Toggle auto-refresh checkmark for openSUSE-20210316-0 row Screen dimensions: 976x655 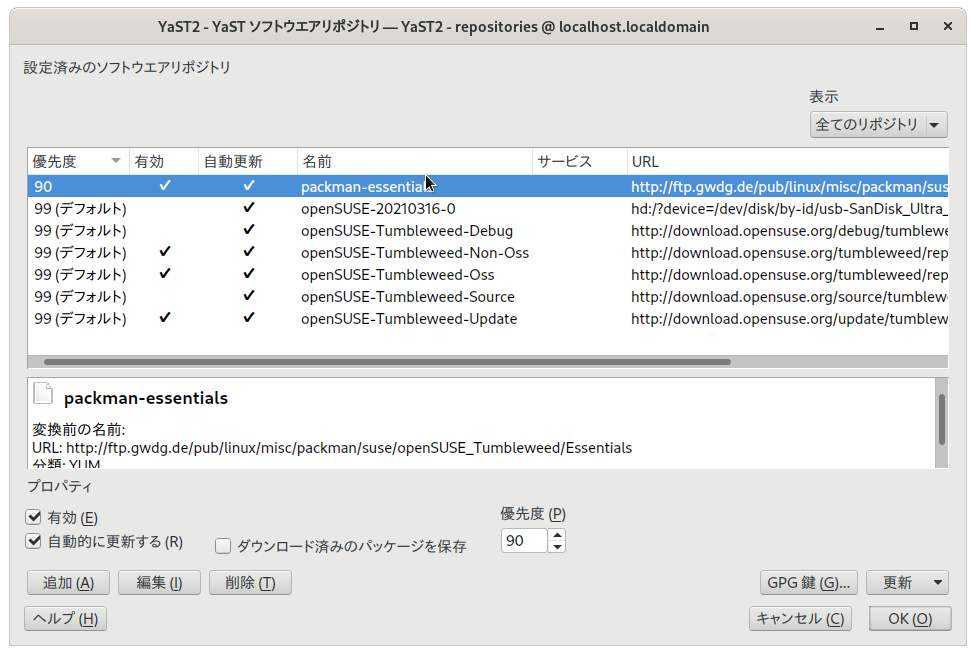249,208
